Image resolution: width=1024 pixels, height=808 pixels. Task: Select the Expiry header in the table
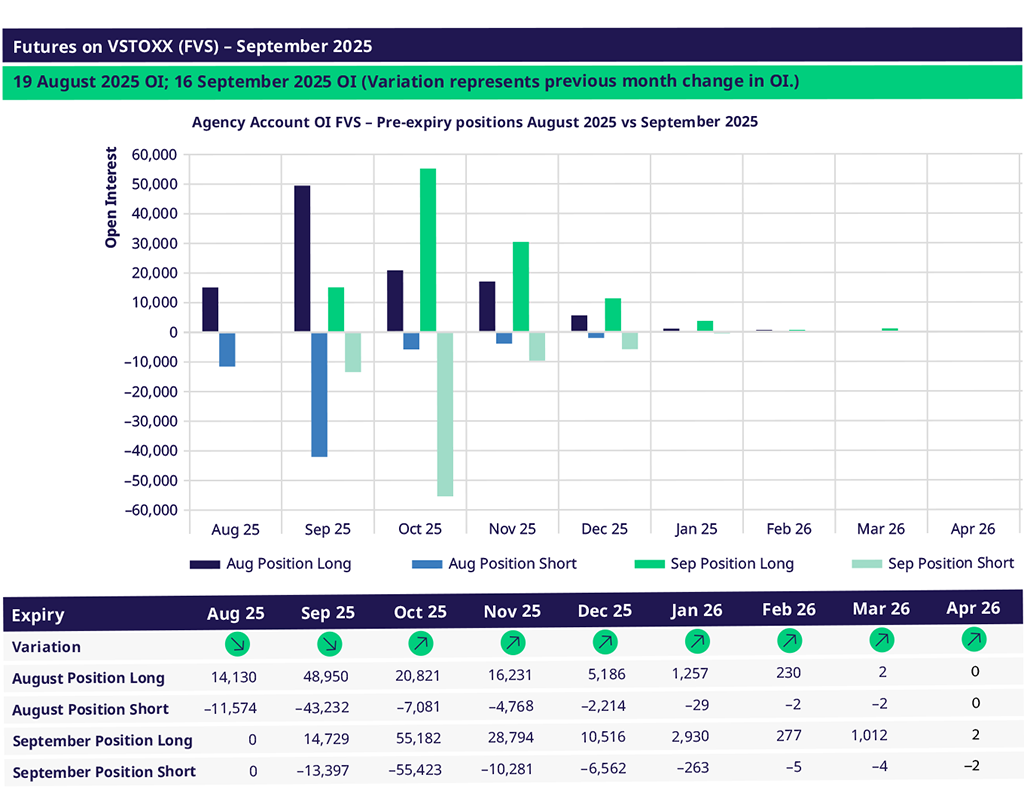coord(38,615)
